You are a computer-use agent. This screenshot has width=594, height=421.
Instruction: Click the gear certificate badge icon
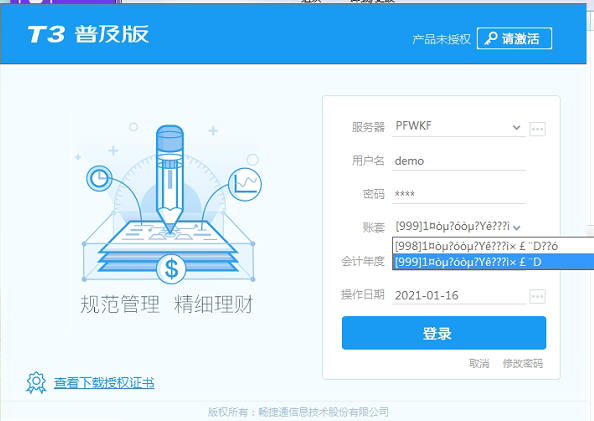coord(36,383)
